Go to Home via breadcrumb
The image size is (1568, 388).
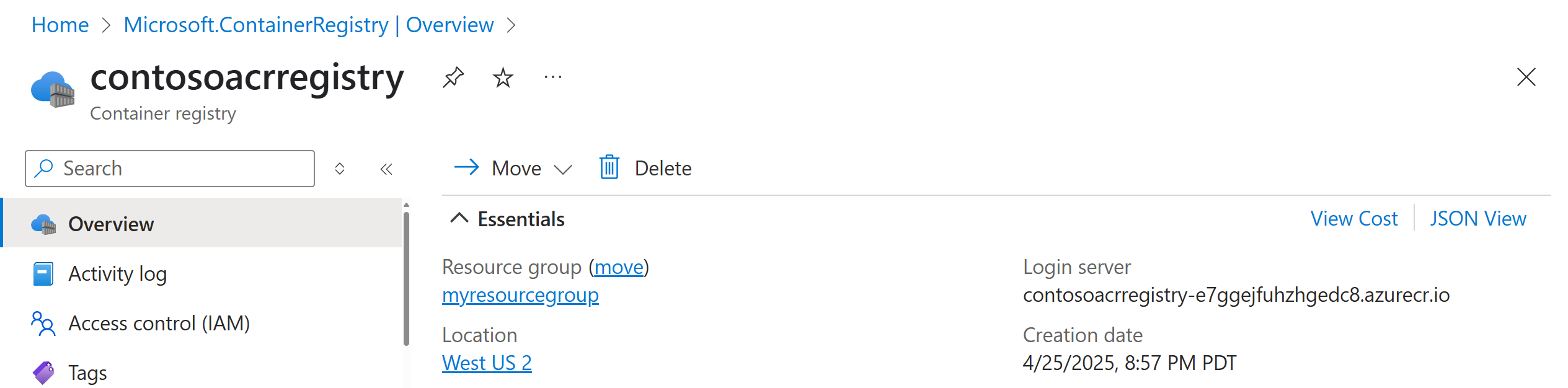point(60,25)
